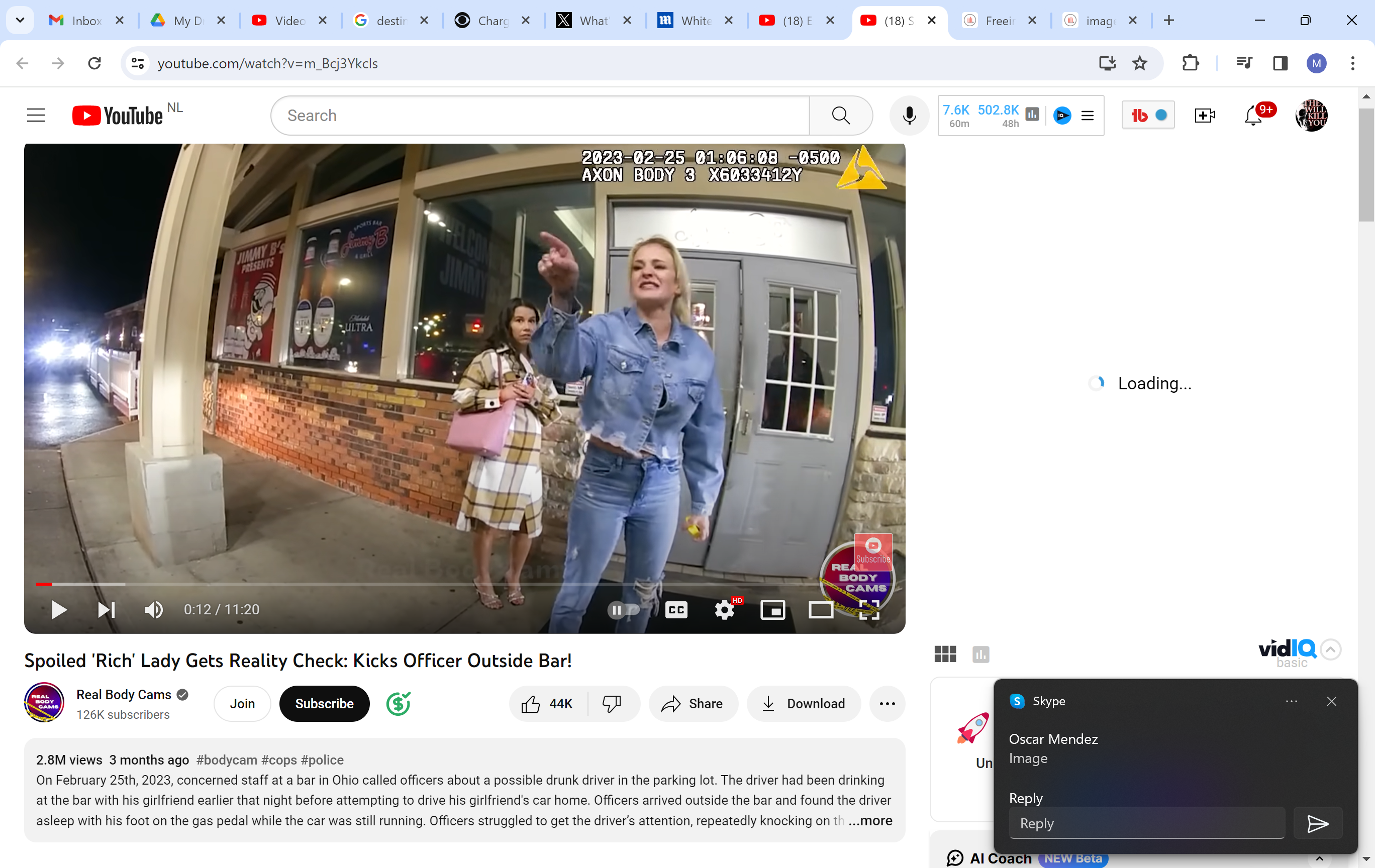Switch to the My Drive browser tab
The height and width of the screenshot is (868, 1375).
[181, 21]
